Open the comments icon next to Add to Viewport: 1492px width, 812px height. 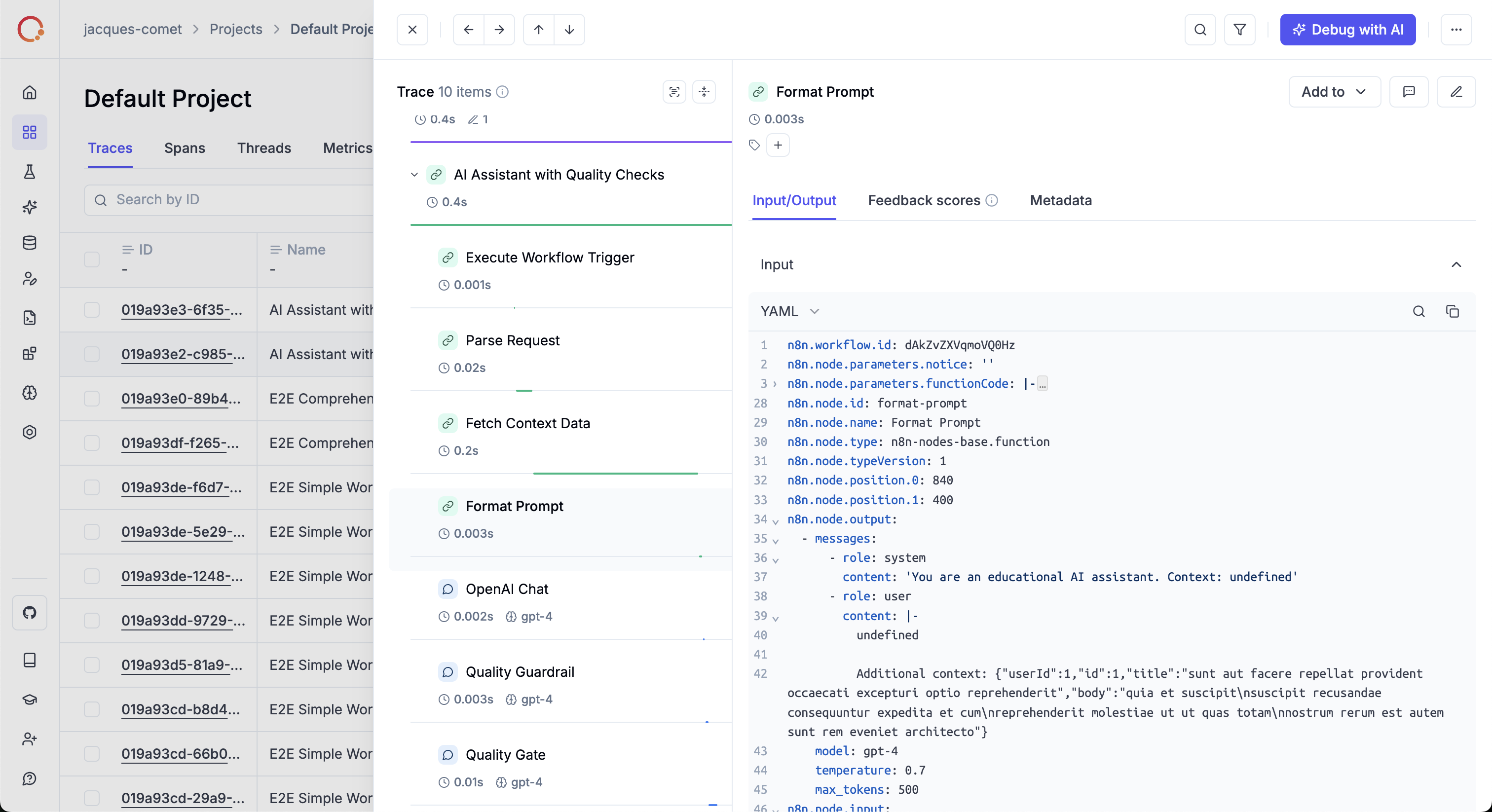tap(1409, 91)
